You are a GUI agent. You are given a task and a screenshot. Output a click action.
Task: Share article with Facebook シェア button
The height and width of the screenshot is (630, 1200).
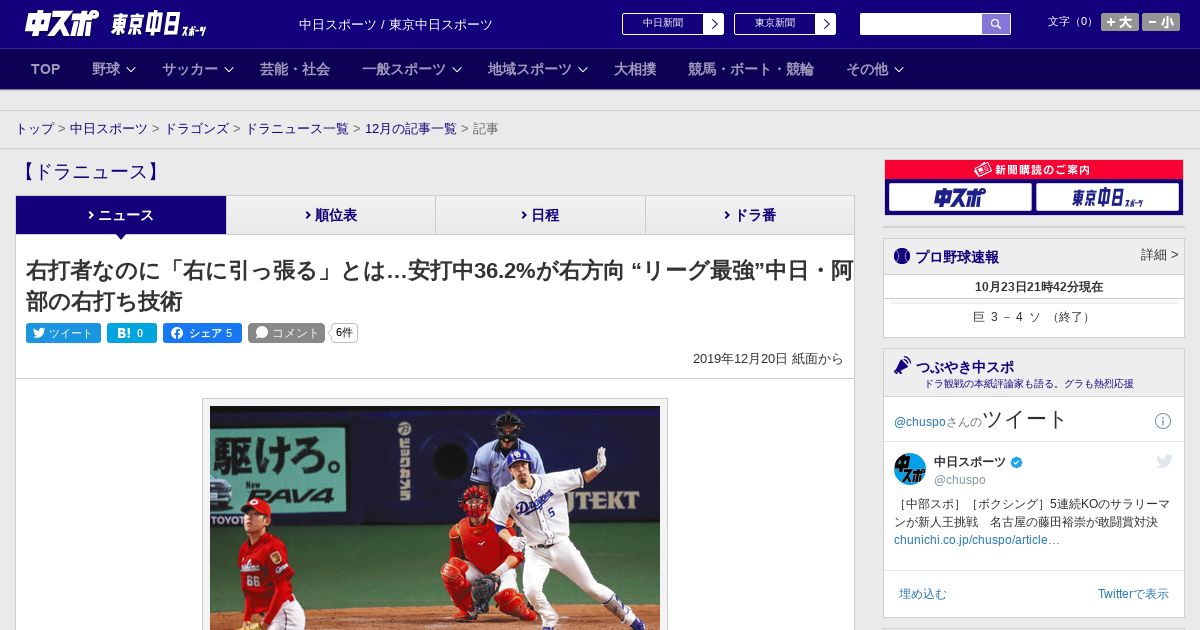202,333
